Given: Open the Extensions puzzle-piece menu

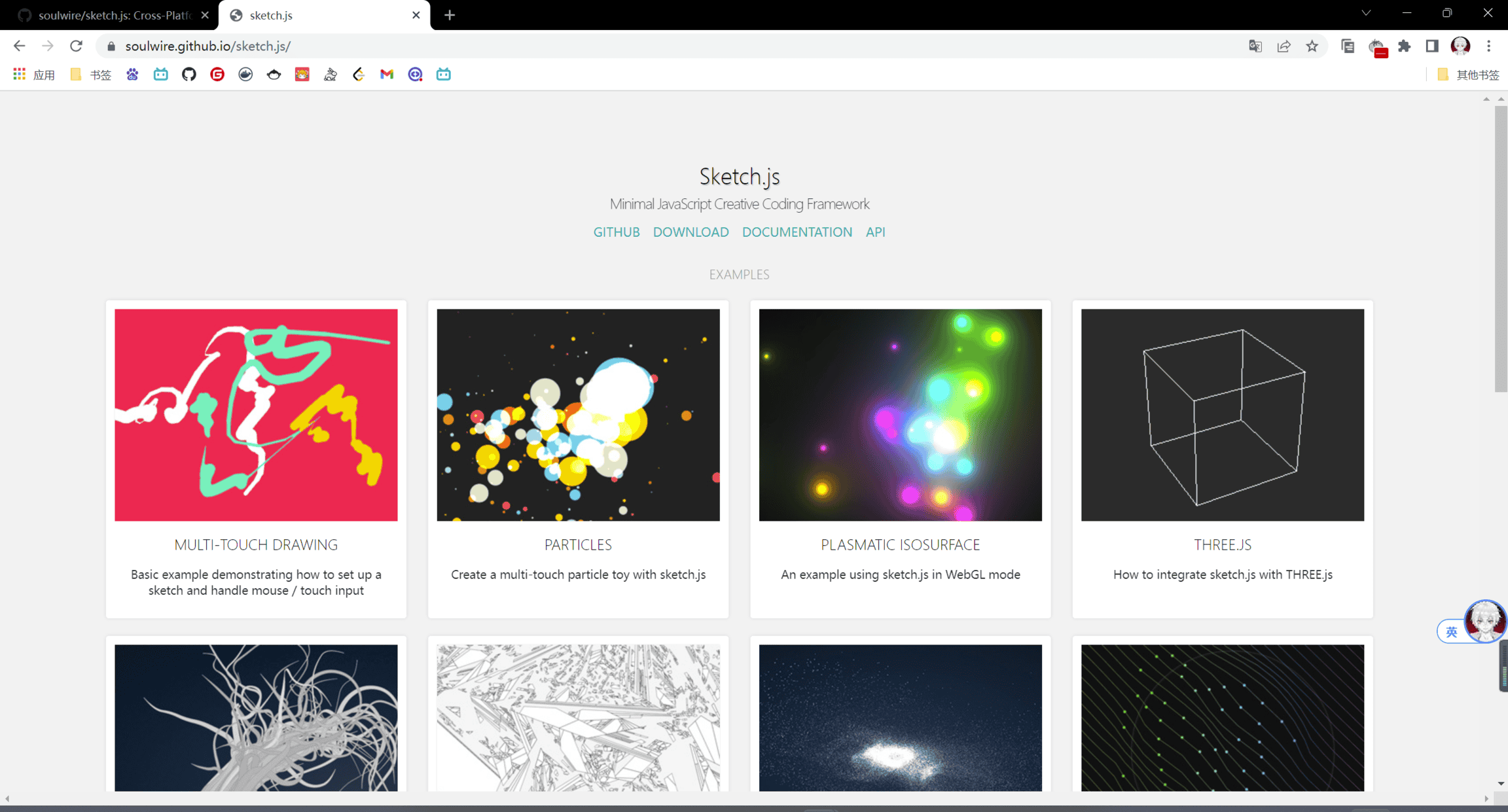Looking at the screenshot, I should pyautogui.click(x=1404, y=46).
